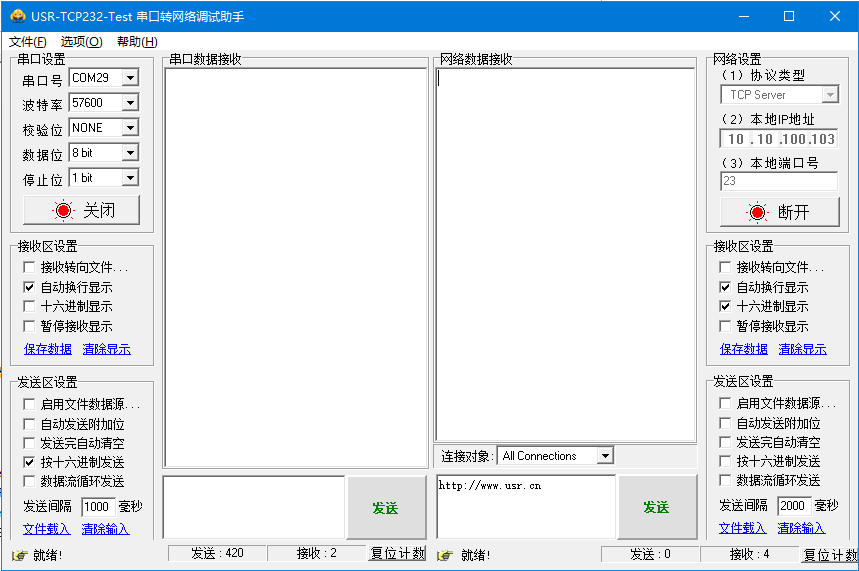Click the serial 发送间隔 1000 field

[x=97, y=507]
